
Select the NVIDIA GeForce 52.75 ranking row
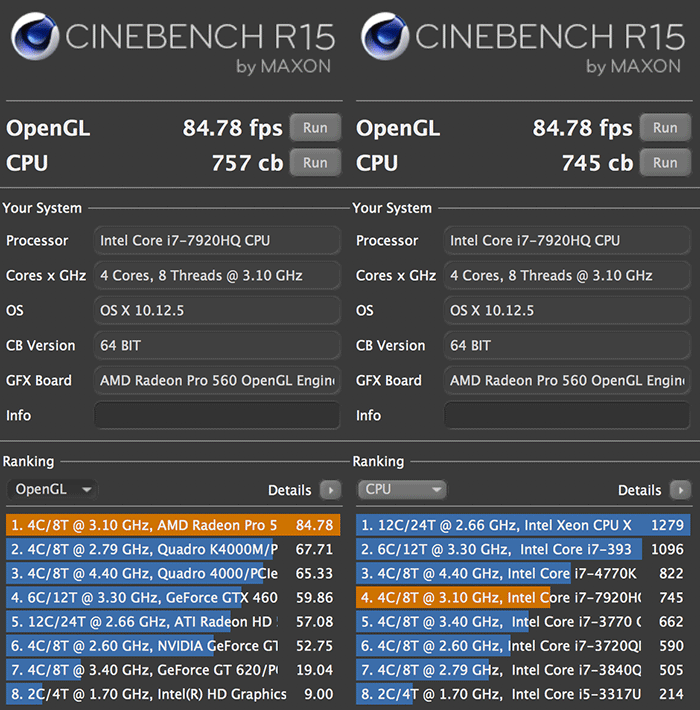(x=173, y=646)
